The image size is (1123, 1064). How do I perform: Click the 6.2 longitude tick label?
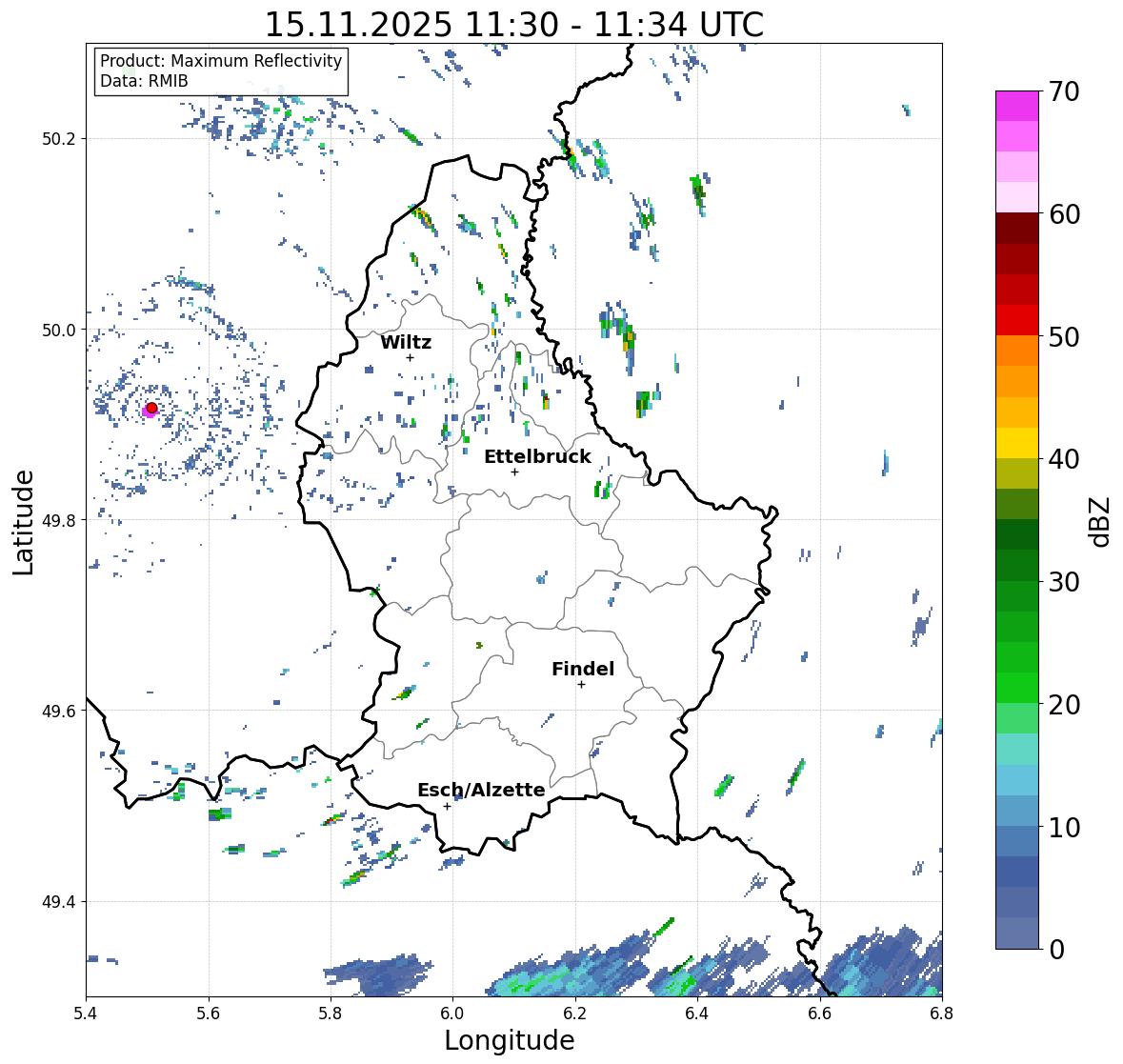click(x=575, y=1013)
